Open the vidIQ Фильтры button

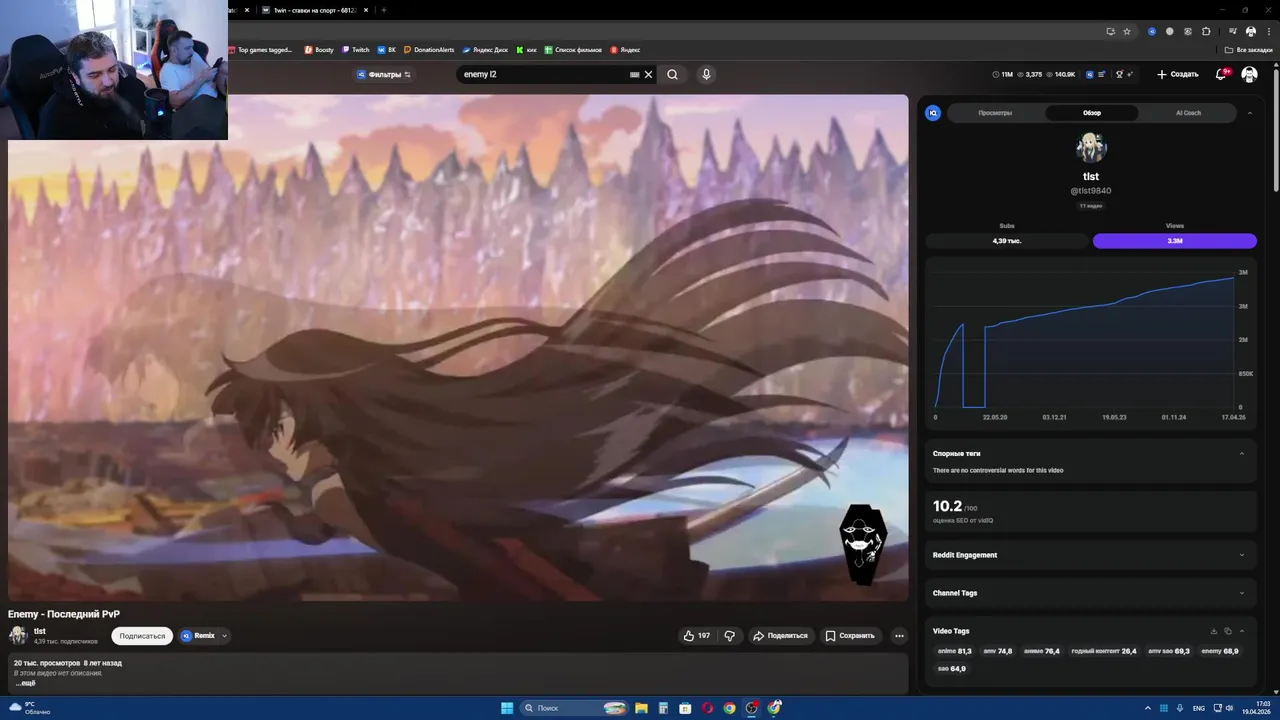[x=384, y=74]
